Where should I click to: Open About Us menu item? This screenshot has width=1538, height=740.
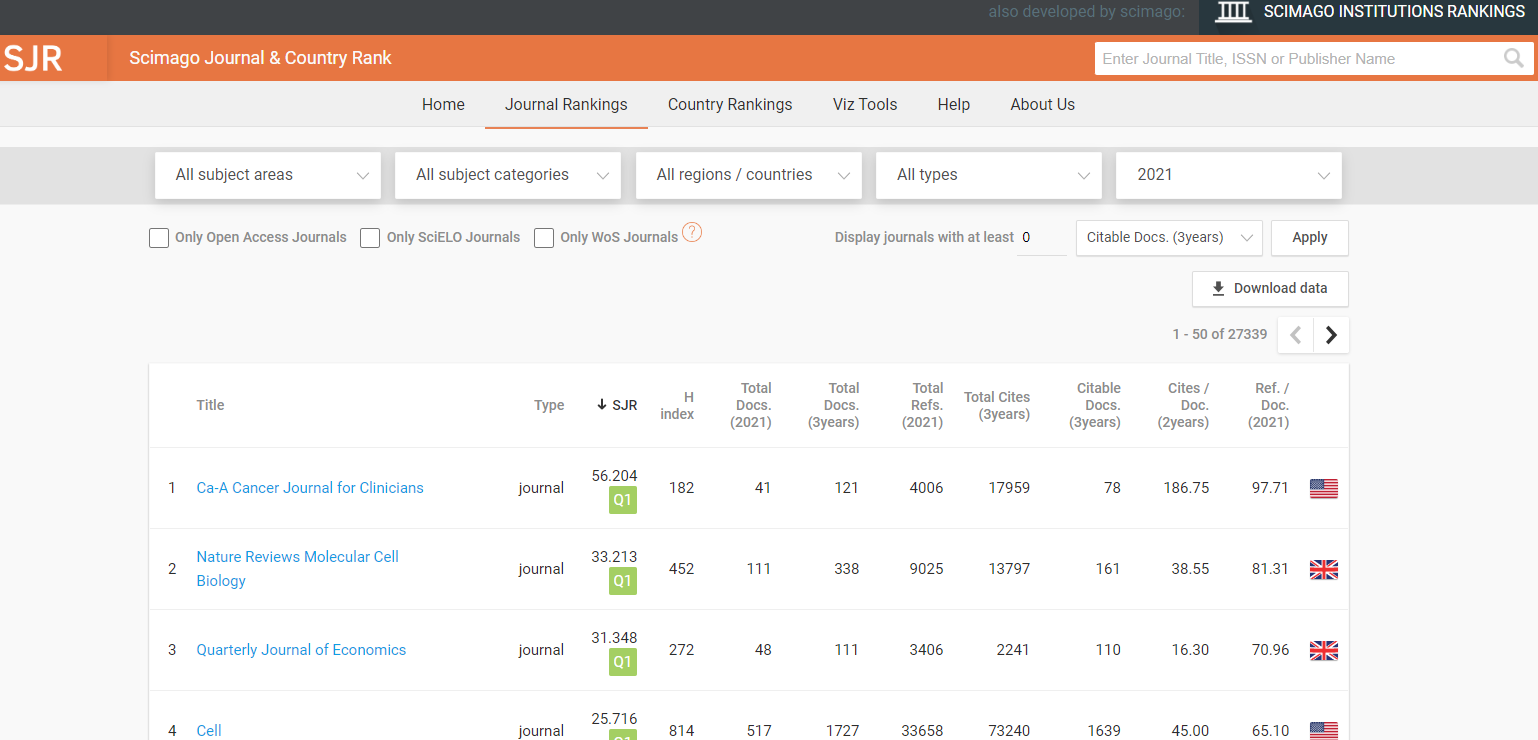[1043, 104]
